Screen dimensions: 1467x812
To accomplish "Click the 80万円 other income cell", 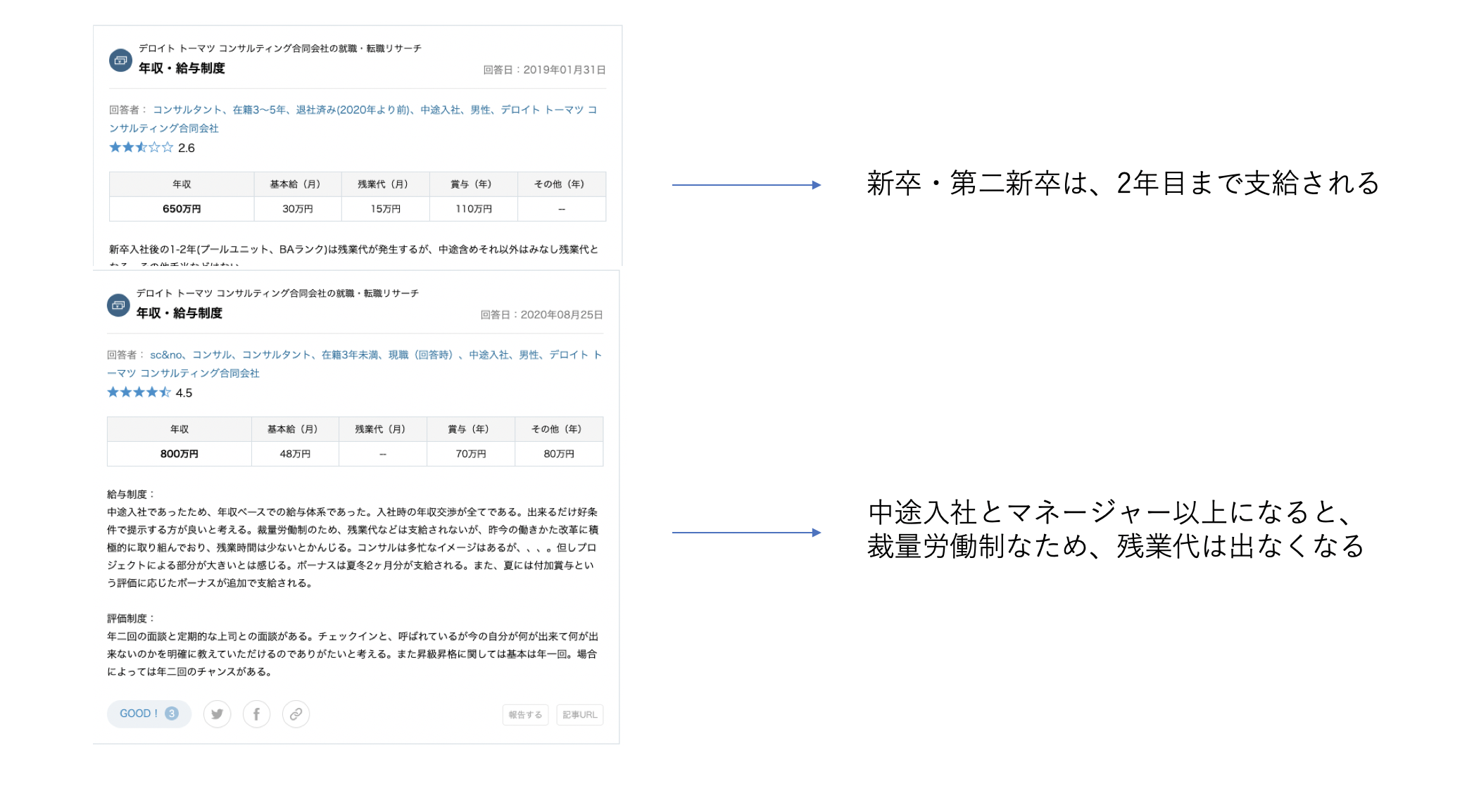I will 559,454.
